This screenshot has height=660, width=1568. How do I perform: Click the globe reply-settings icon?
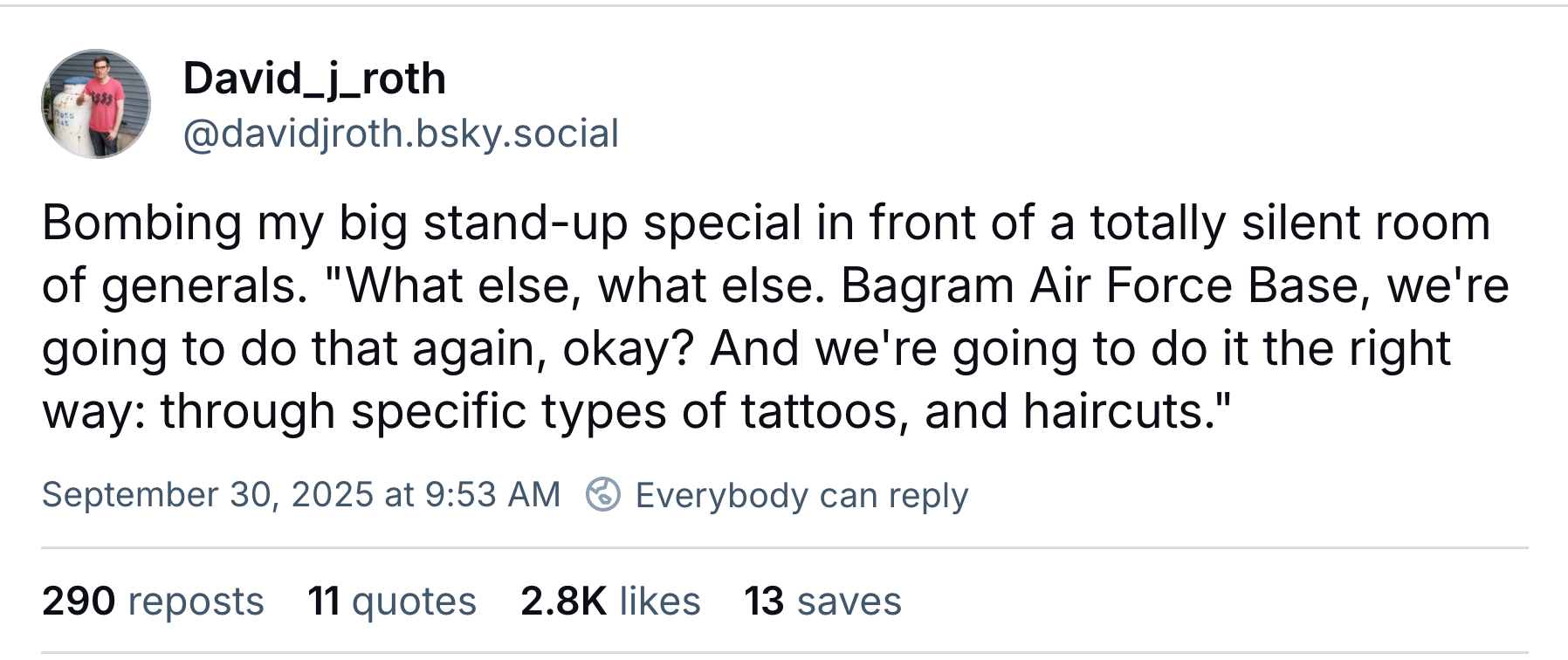coord(602,495)
